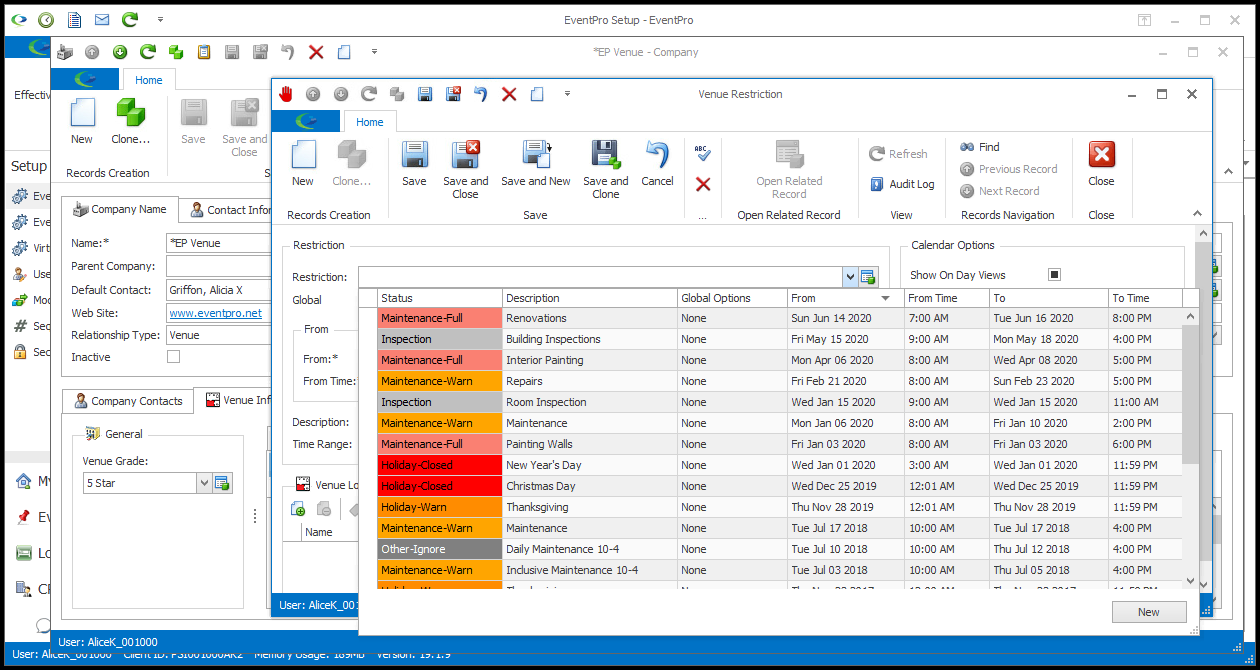Collapse the Venue Restriction ribbon with the chevron
The image size is (1260, 670).
click(1198, 213)
